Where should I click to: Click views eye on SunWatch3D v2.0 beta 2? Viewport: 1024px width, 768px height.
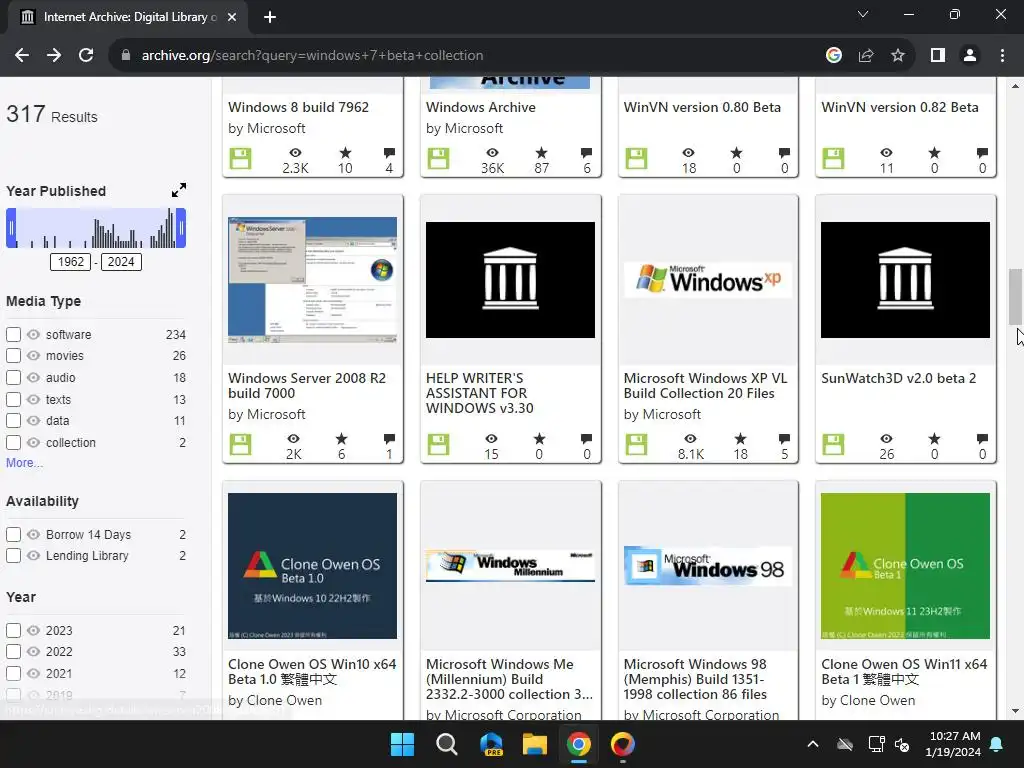(x=886, y=439)
